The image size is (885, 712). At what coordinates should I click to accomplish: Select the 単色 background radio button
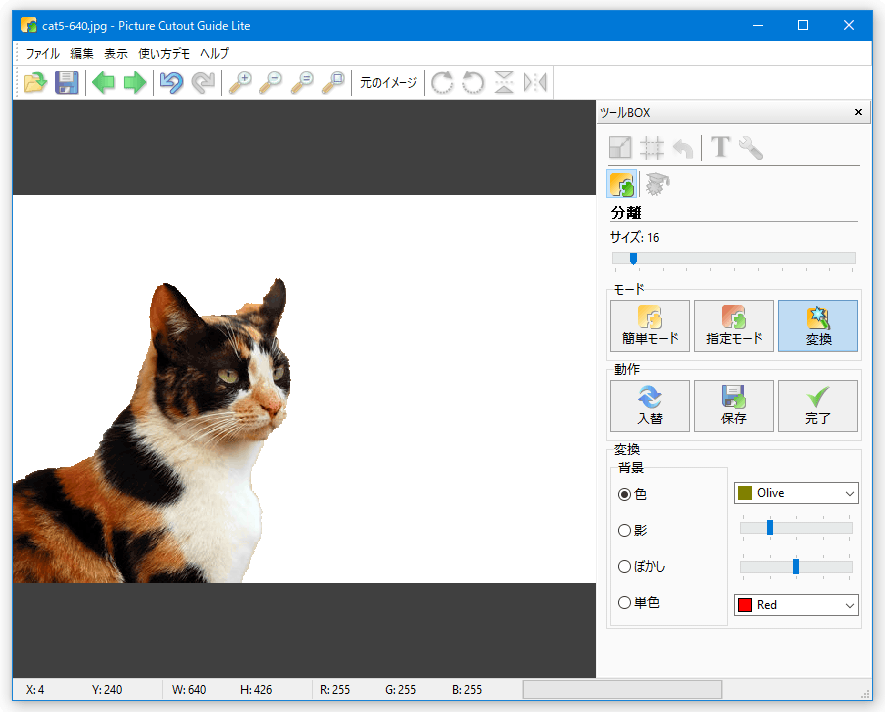tap(624, 602)
